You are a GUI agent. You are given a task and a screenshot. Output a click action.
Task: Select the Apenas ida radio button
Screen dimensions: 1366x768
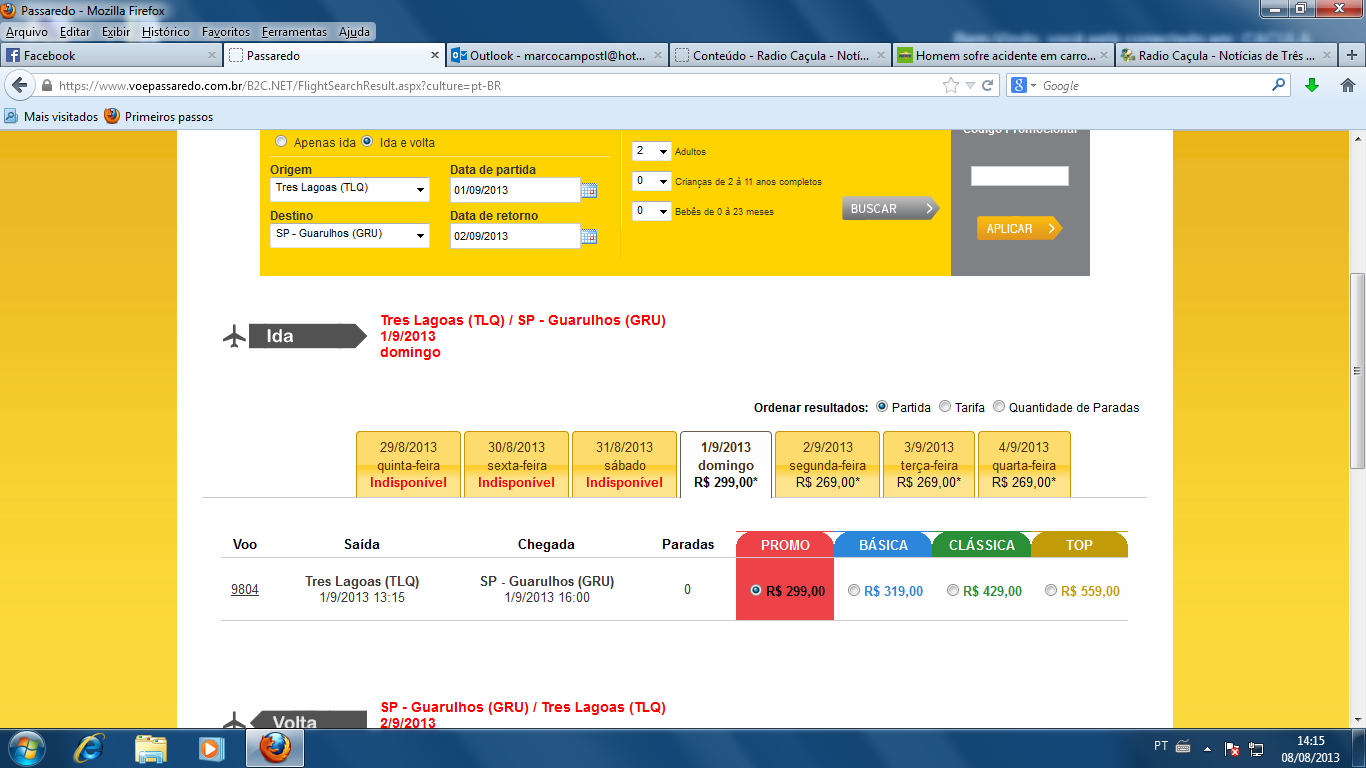point(280,142)
